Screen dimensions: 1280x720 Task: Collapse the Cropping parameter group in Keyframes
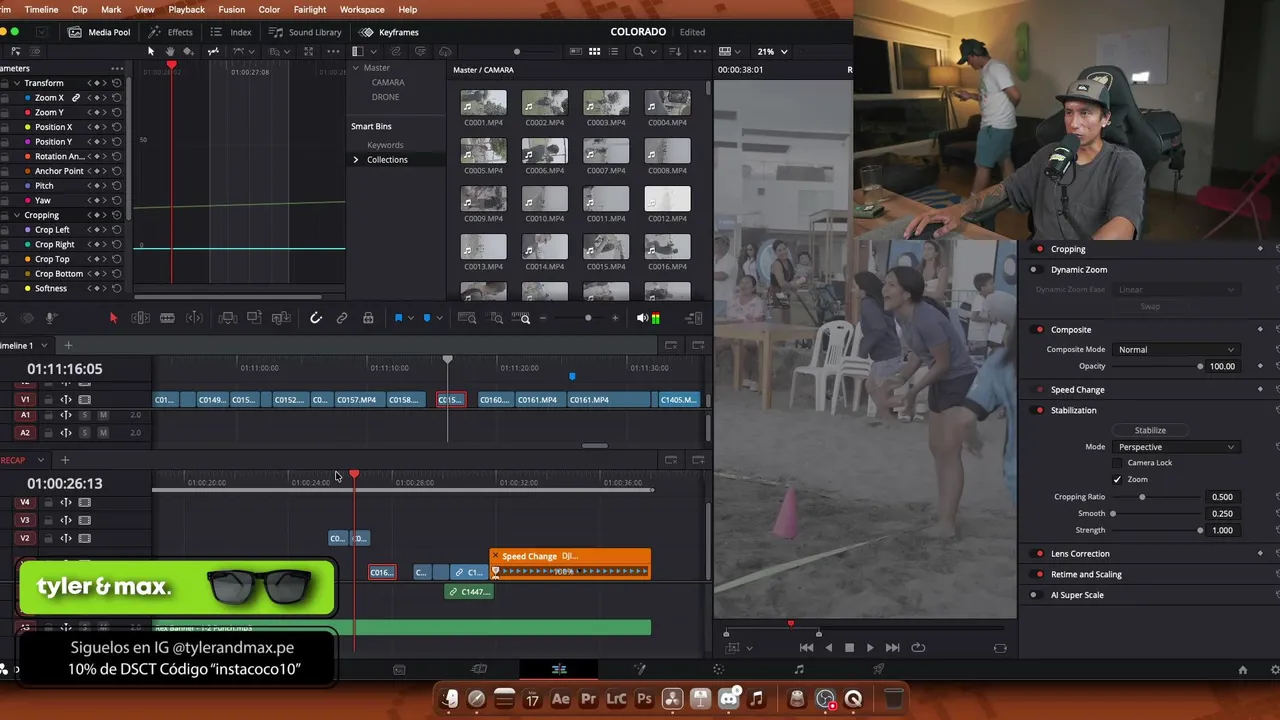[17, 215]
